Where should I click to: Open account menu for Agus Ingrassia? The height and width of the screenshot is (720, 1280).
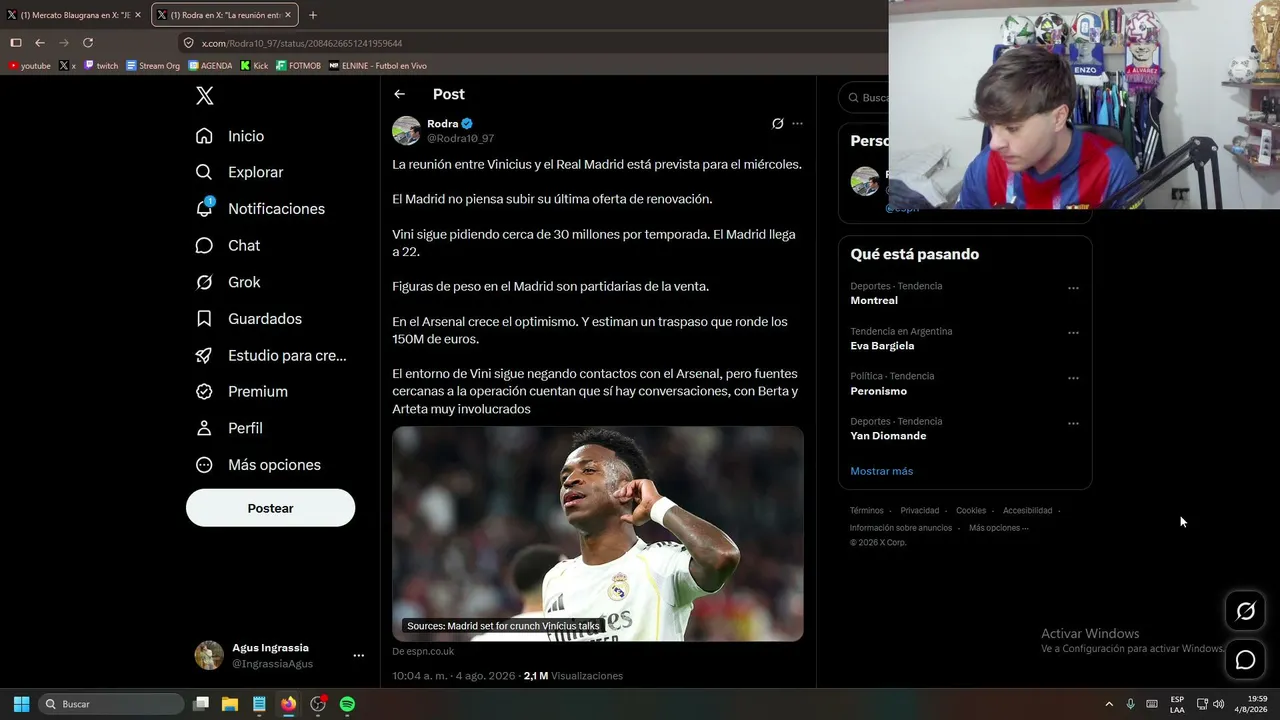[x=359, y=656]
